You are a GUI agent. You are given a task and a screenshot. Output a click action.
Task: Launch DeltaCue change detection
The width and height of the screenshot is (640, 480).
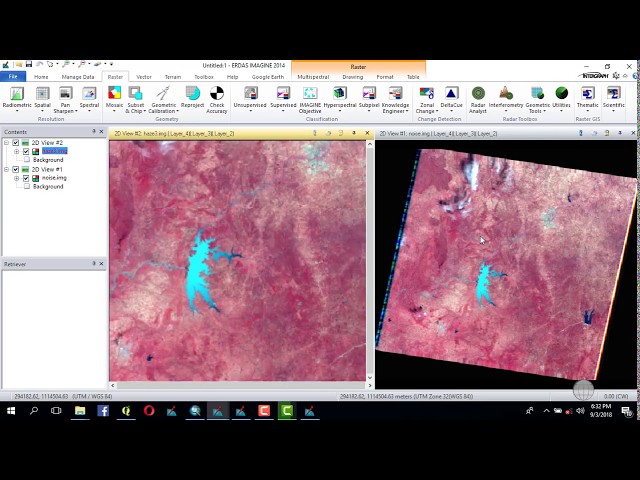tap(451, 93)
